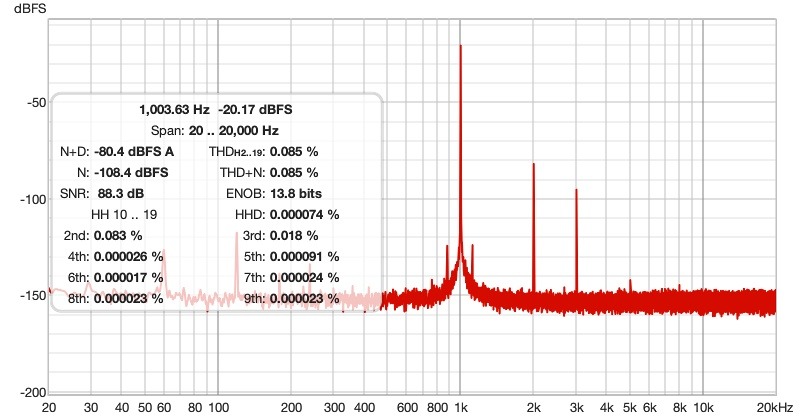
Task: Select the 2nd harmonic 0.083 % value
Action: (118, 235)
